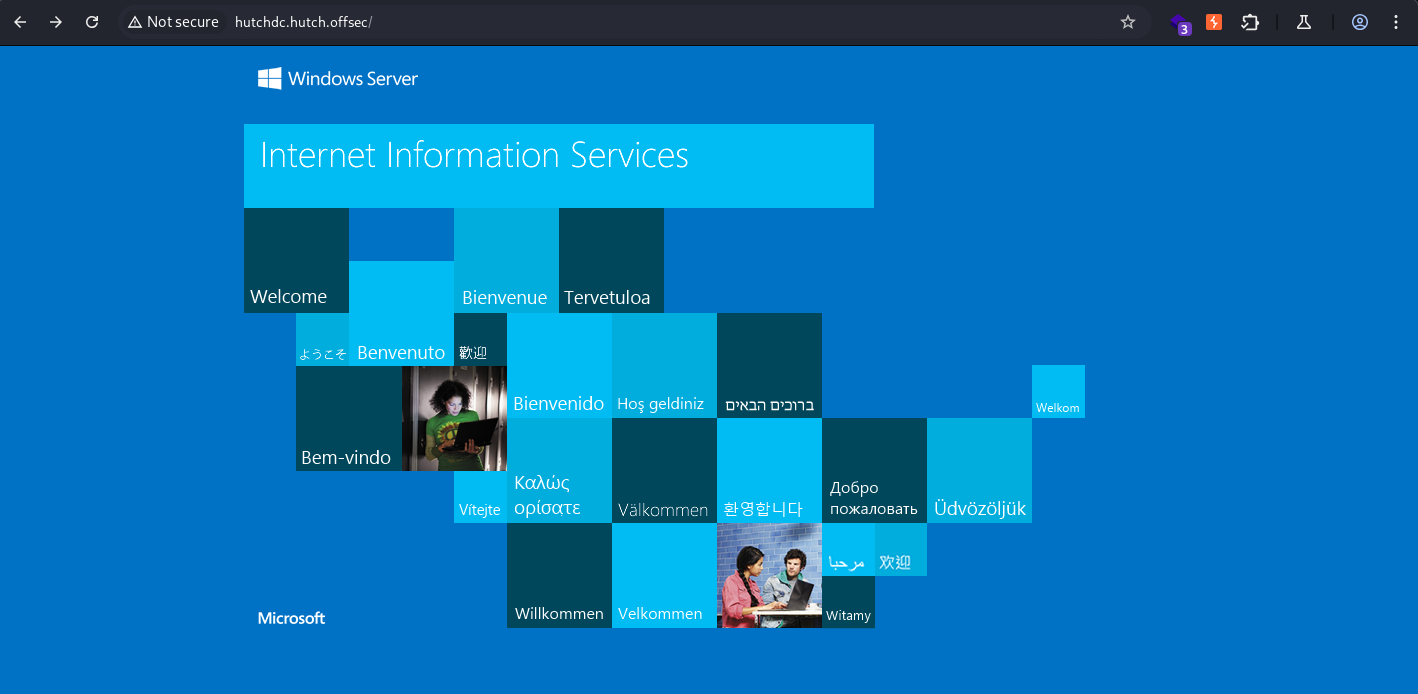Click the "欢迎" tile

(901, 549)
